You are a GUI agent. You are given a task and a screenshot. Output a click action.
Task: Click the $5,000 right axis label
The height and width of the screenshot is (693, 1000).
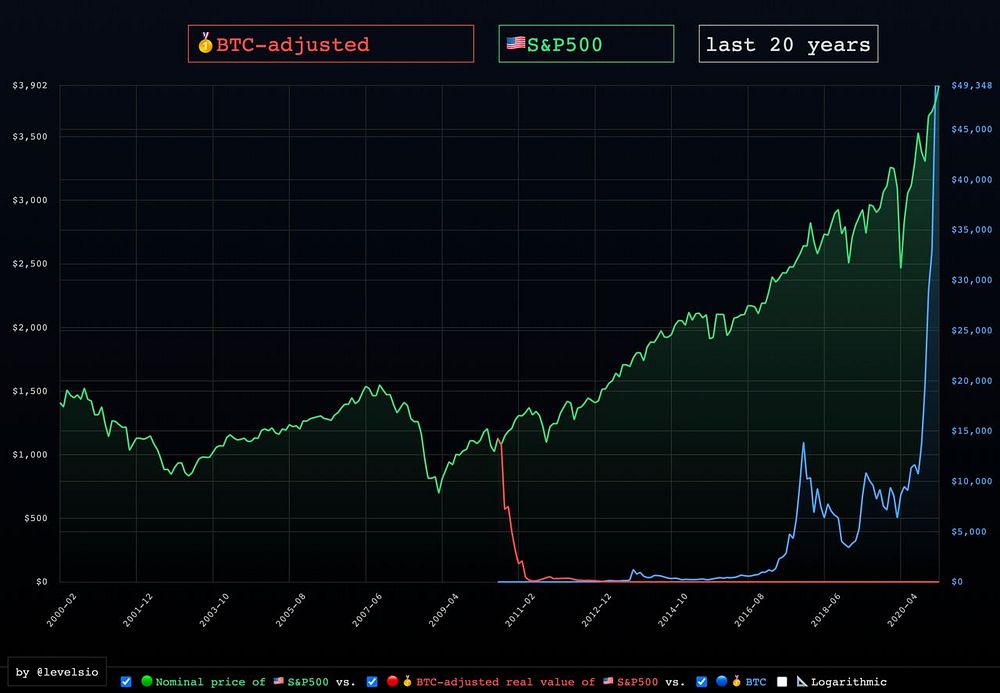[969, 532]
